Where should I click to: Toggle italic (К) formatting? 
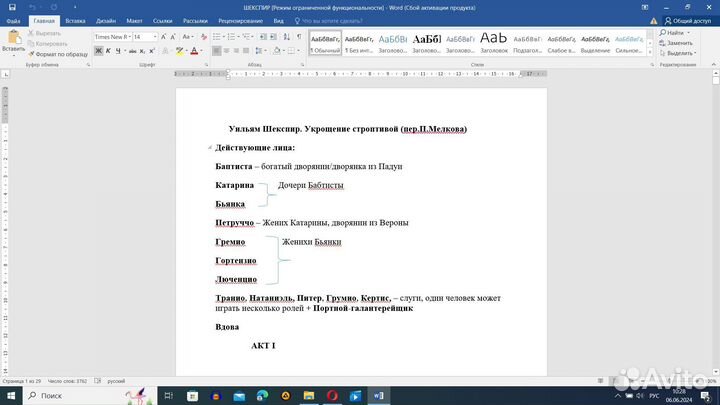pyautogui.click(x=108, y=51)
